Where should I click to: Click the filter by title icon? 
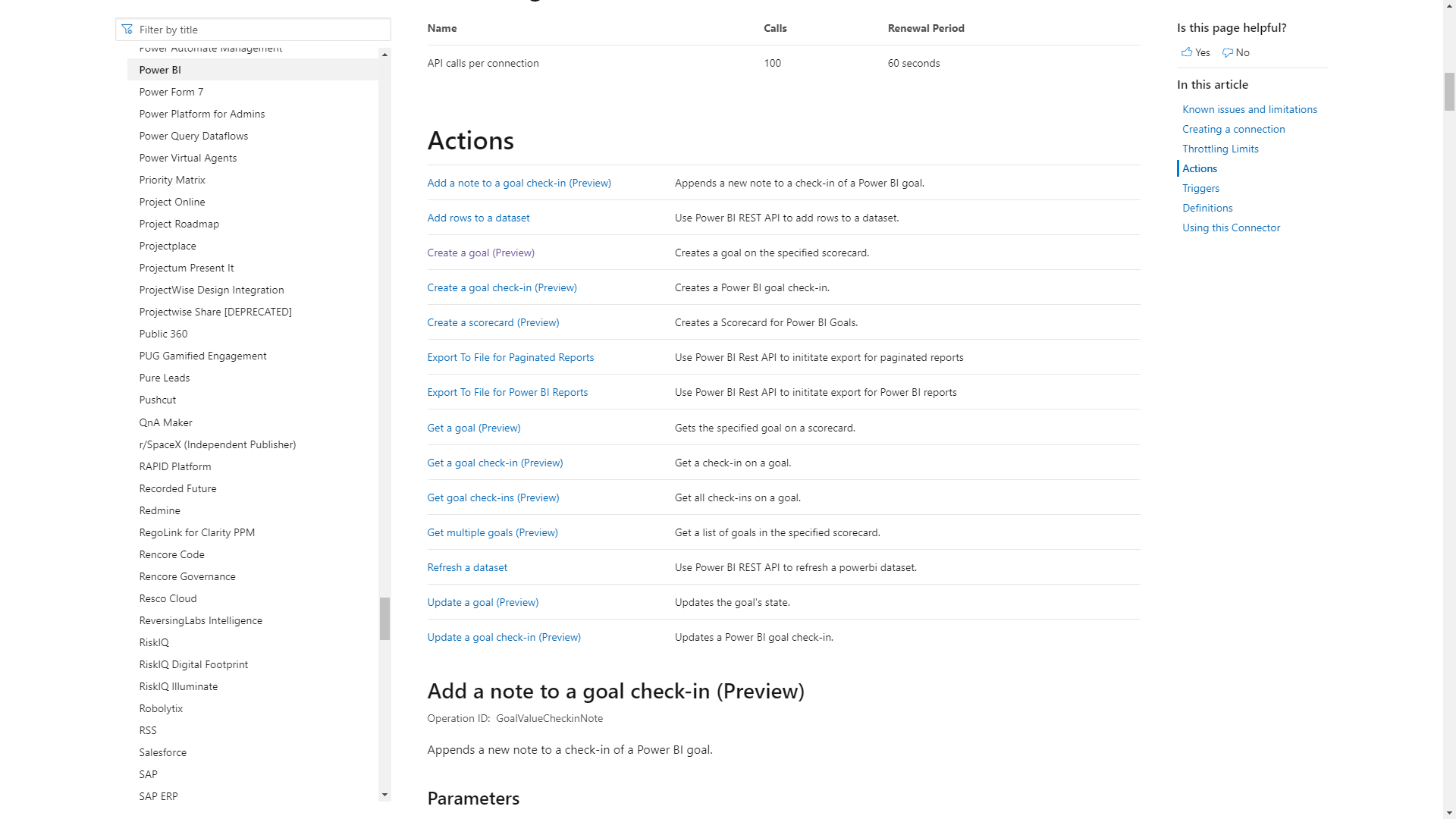[x=127, y=29]
